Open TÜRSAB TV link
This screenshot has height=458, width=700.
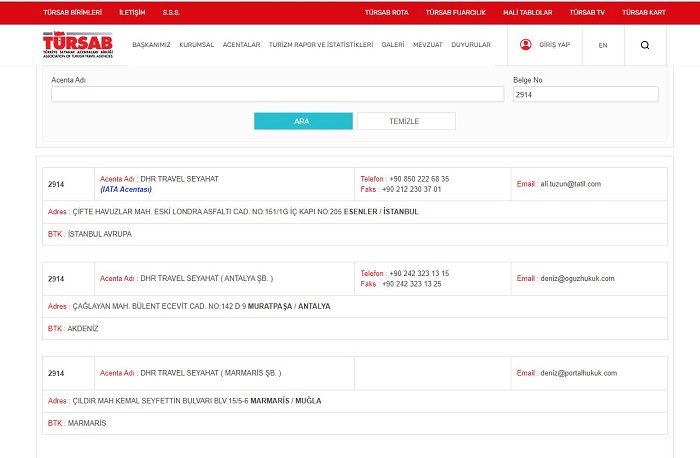[587, 12]
